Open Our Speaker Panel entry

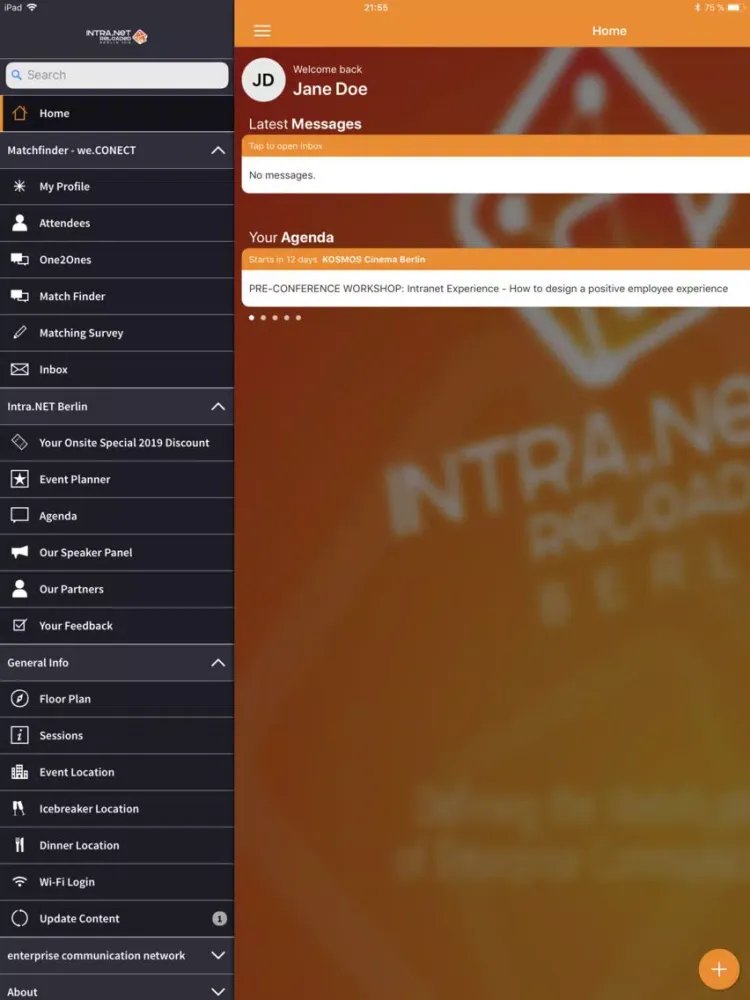[x=117, y=552]
